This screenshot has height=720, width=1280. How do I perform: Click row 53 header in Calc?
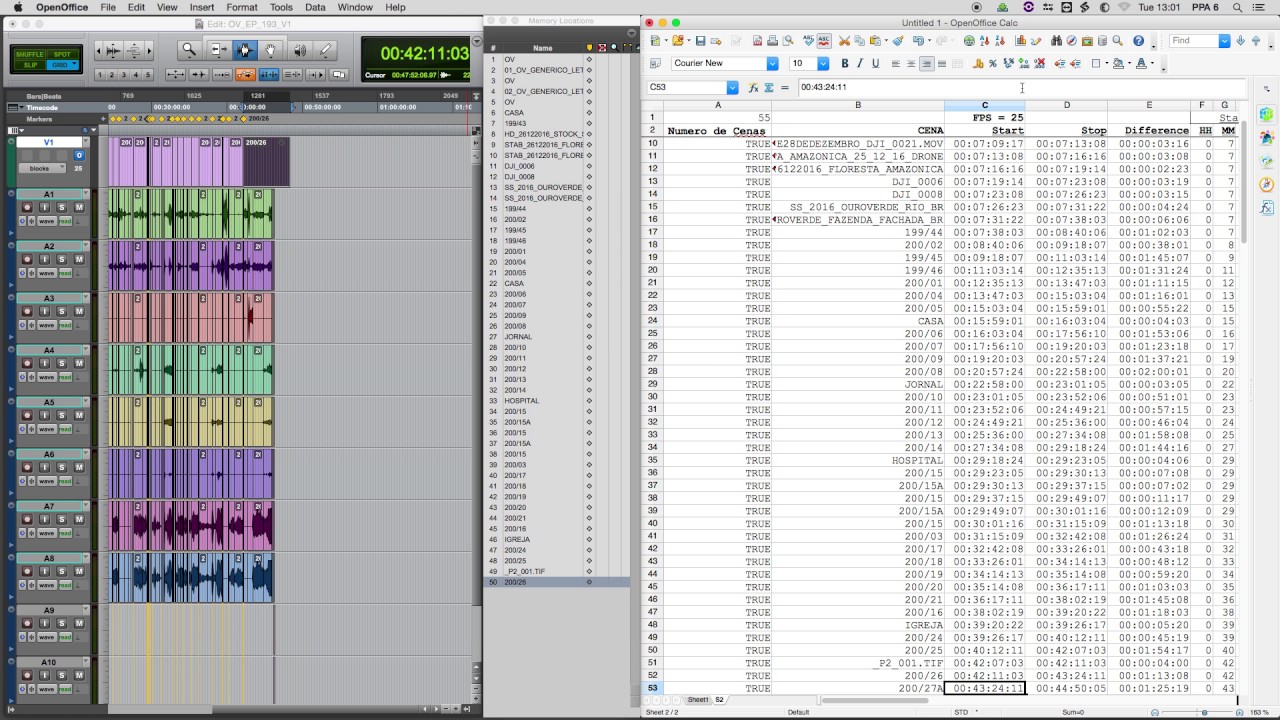click(x=652, y=688)
